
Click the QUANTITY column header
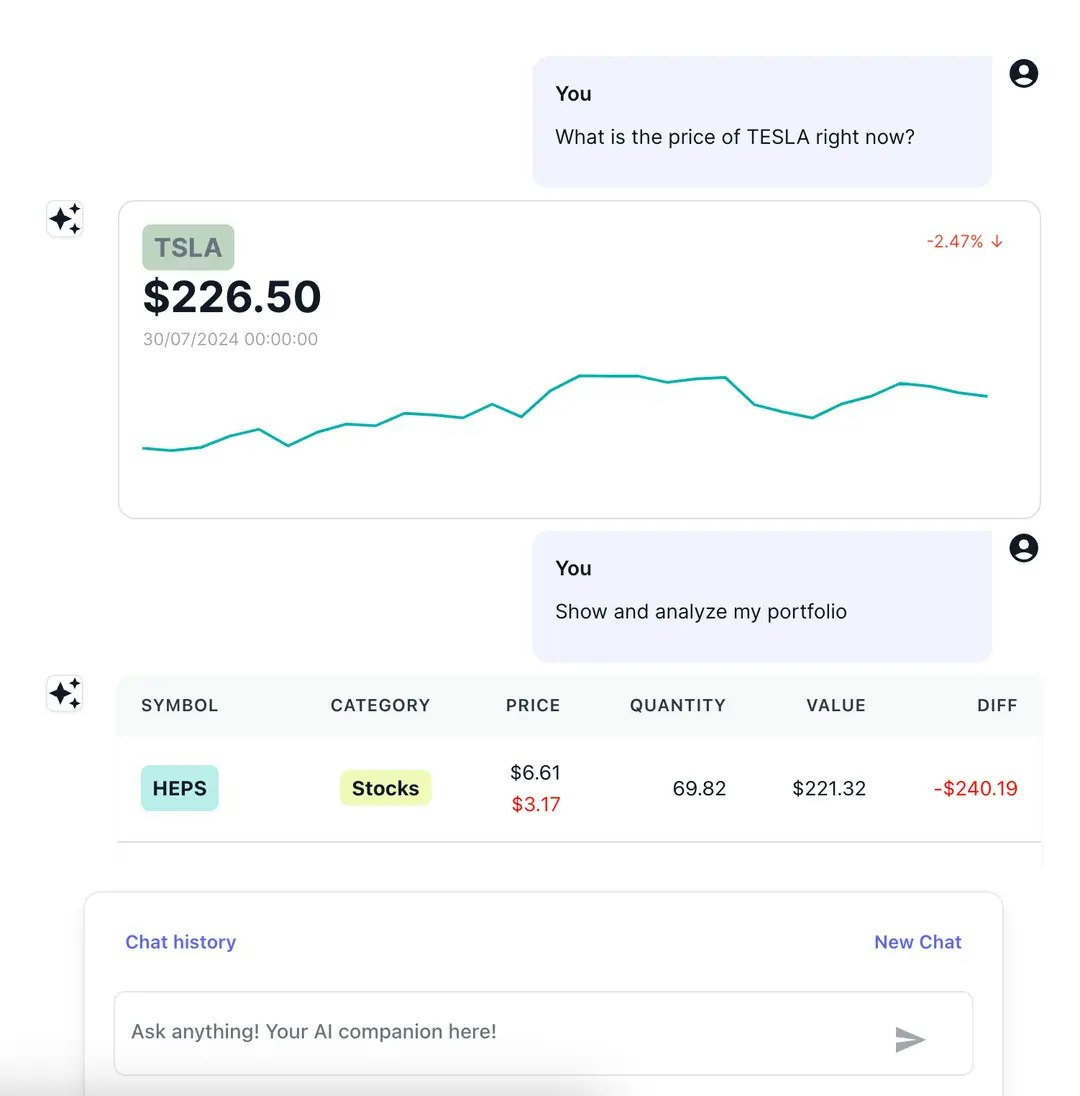[677, 705]
